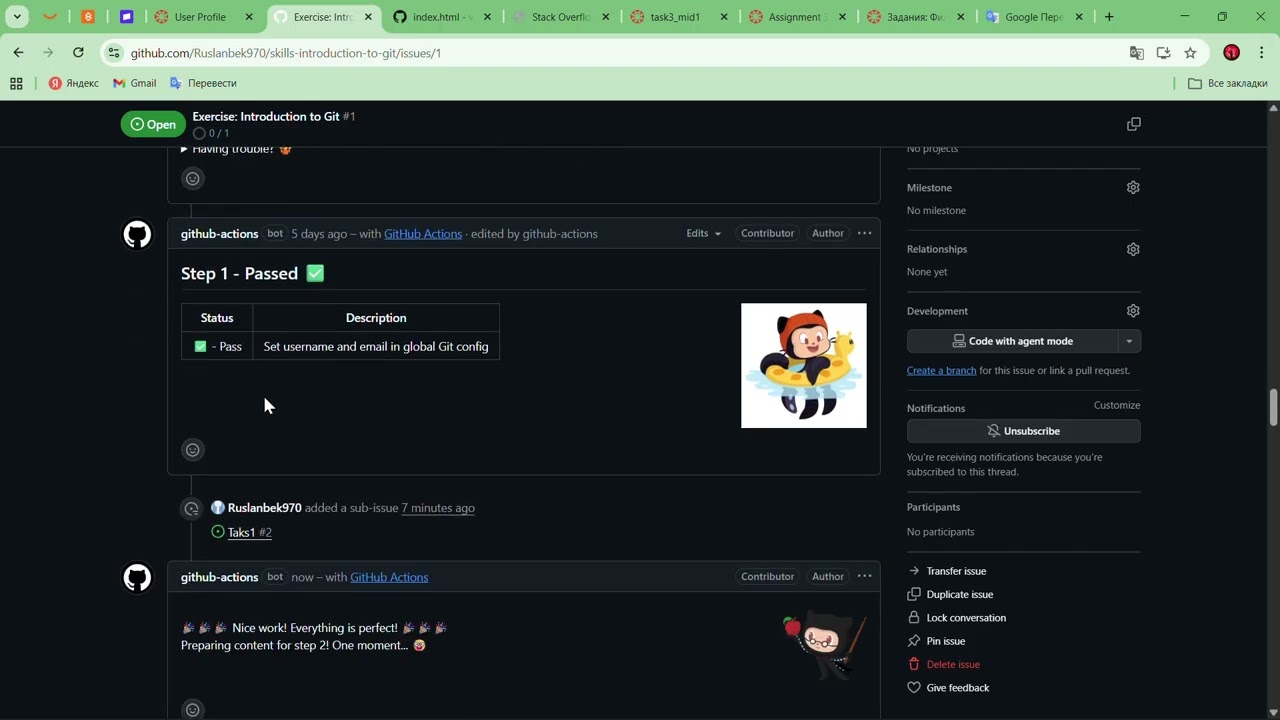Click Transfer issue option
This screenshot has width=1280, height=720.
(956, 571)
